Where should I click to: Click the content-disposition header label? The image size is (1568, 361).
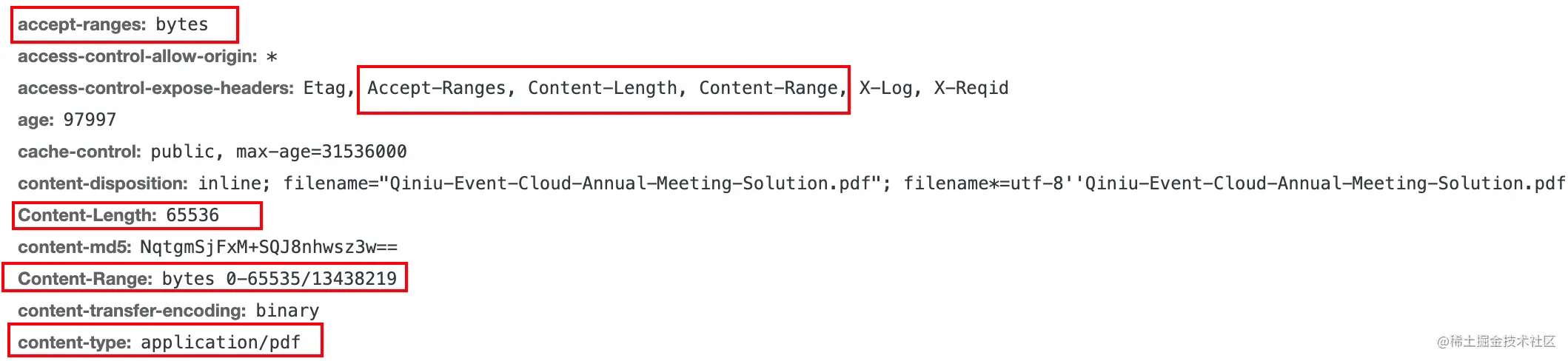point(103,183)
